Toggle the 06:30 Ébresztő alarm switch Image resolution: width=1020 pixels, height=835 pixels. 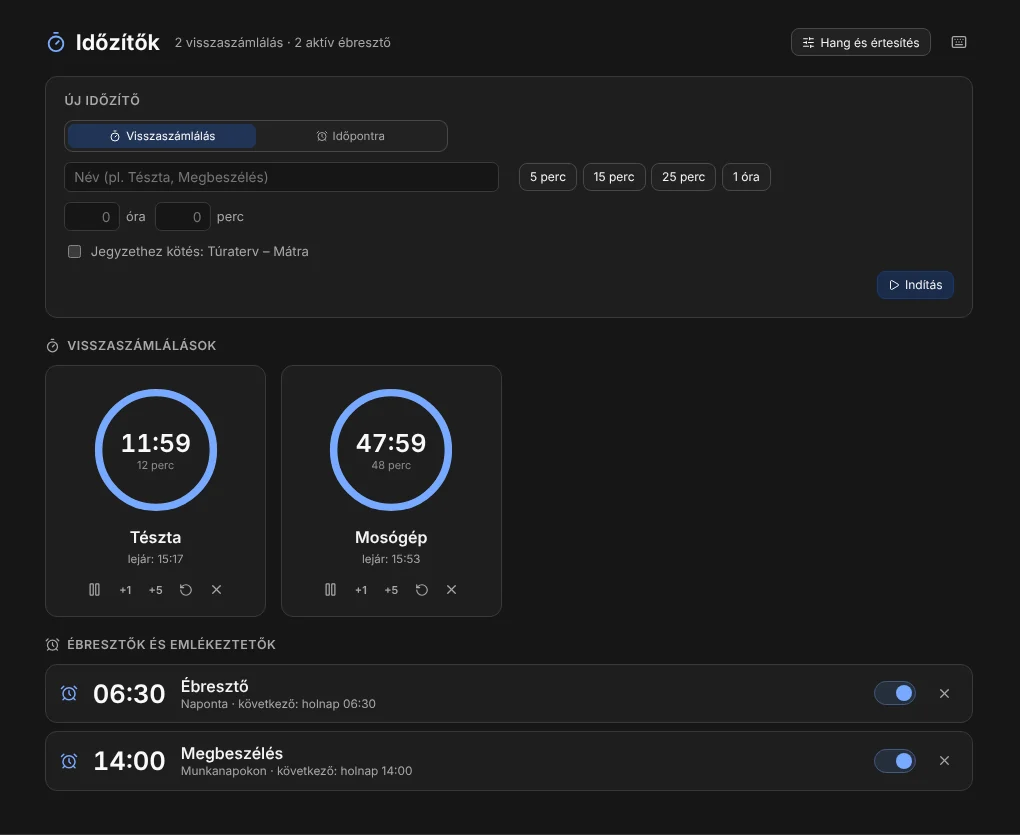(895, 693)
